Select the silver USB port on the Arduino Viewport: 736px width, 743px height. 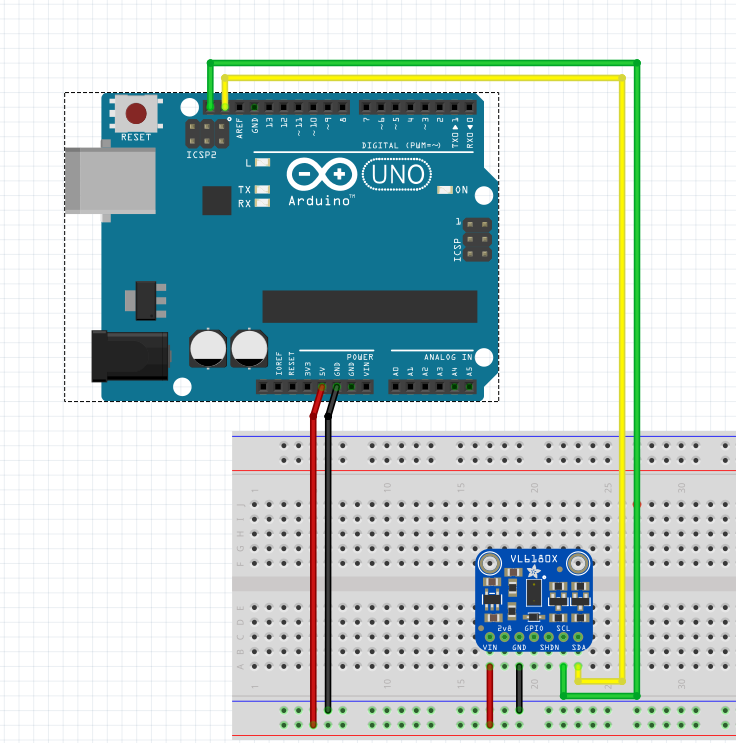110,181
